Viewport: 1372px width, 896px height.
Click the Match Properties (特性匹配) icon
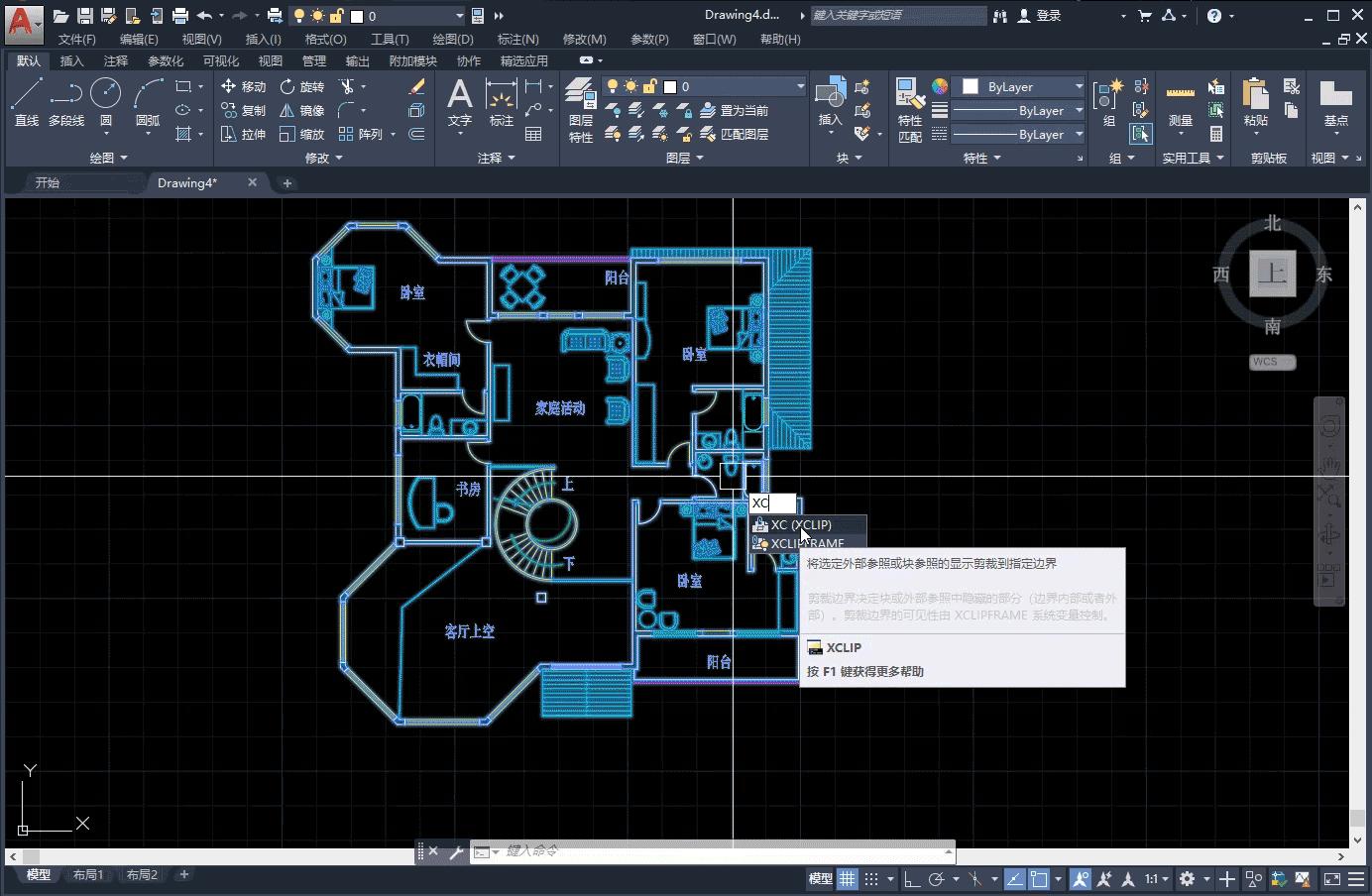pyautogui.click(x=909, y=110)
